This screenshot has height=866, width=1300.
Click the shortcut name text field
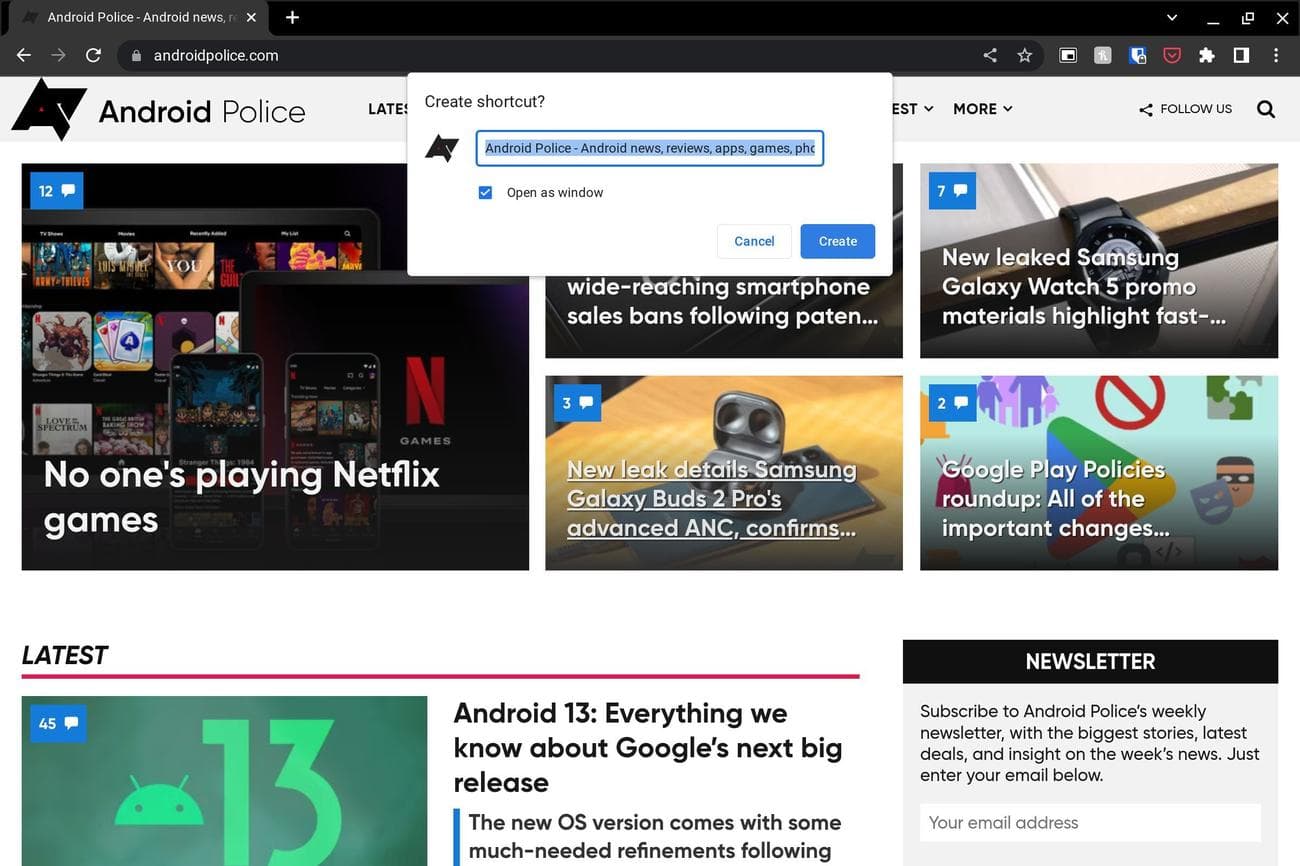coord(649,148)
